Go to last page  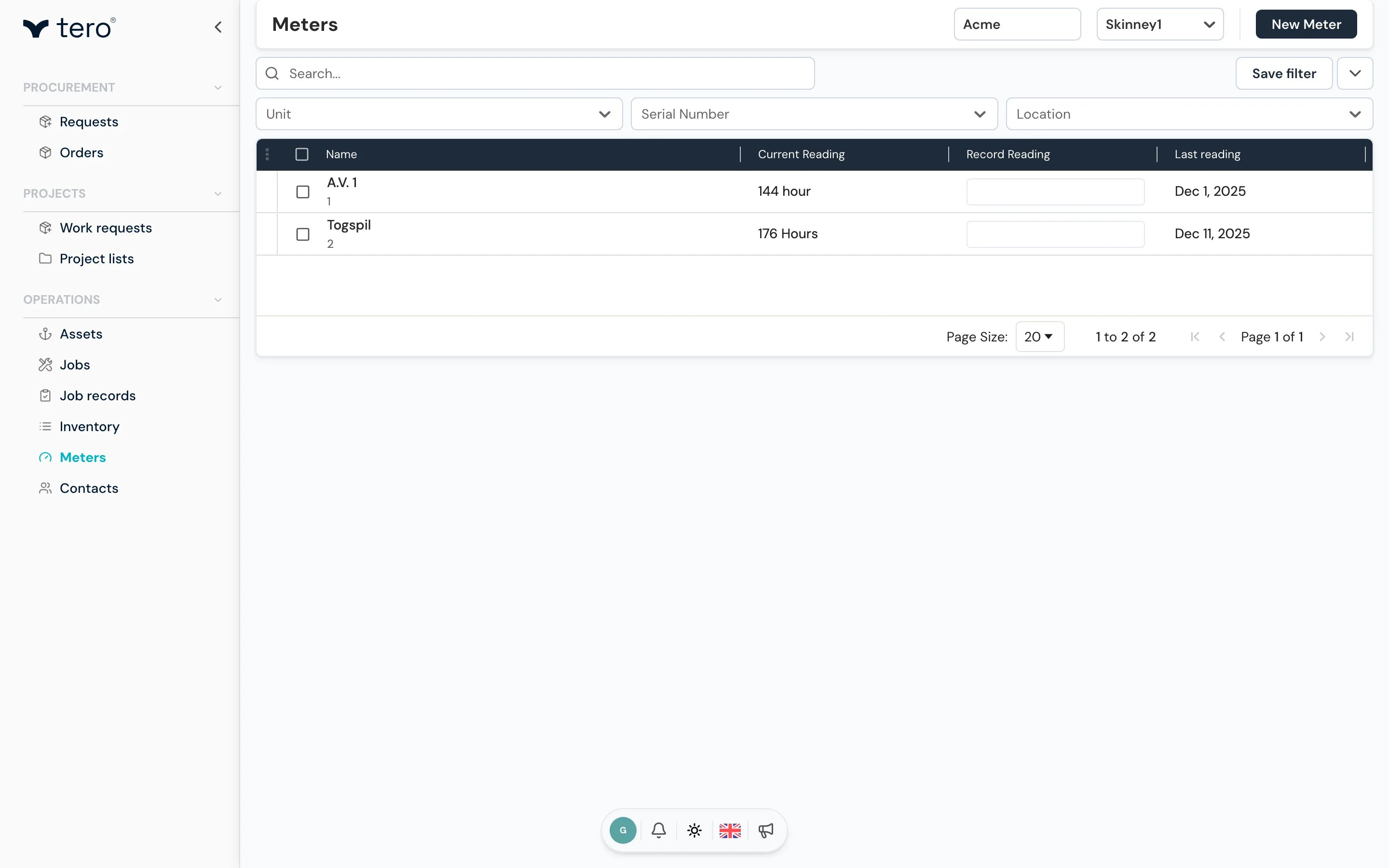[x=1349, y=337]
